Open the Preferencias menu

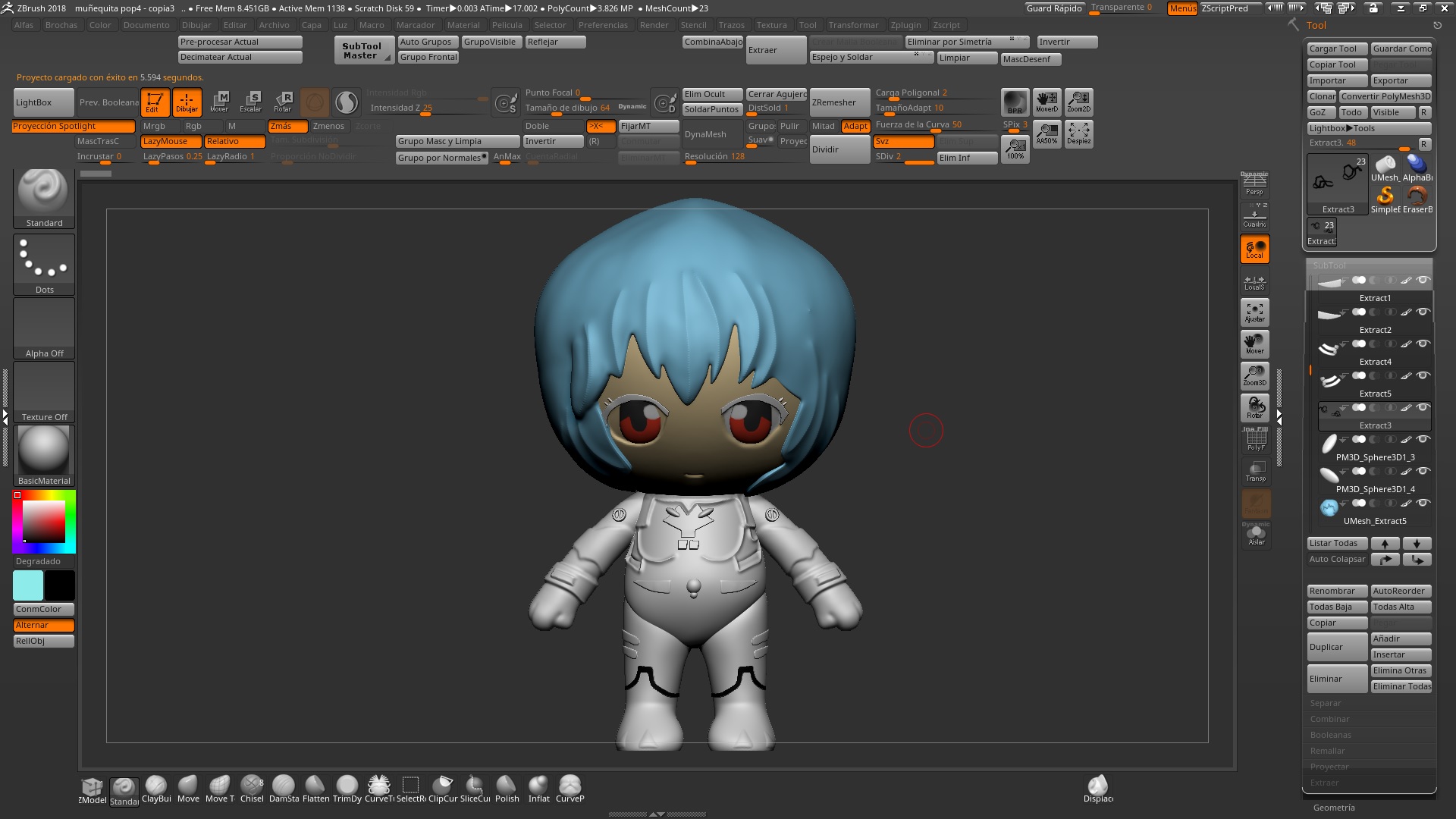click(603, 25)
